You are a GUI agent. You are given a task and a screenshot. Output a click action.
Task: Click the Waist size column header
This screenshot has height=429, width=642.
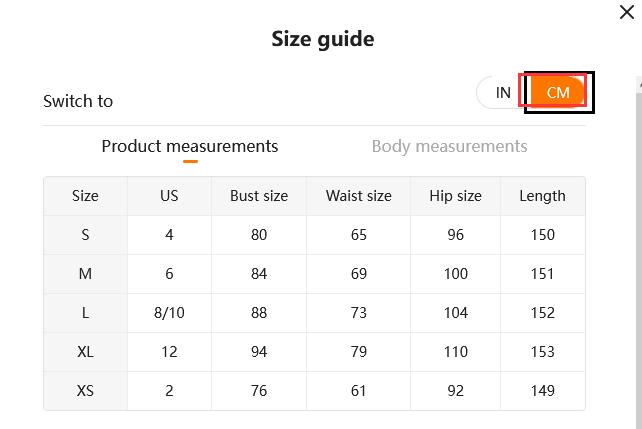point(359,196)
